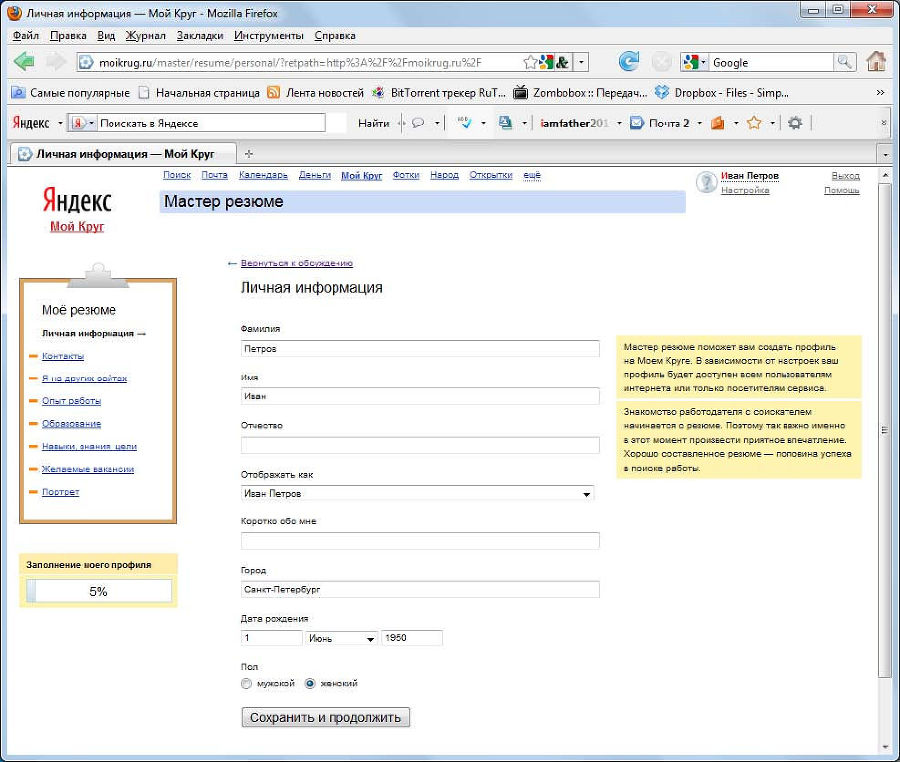Click the Google search magnifier icon

click(845, 62)
